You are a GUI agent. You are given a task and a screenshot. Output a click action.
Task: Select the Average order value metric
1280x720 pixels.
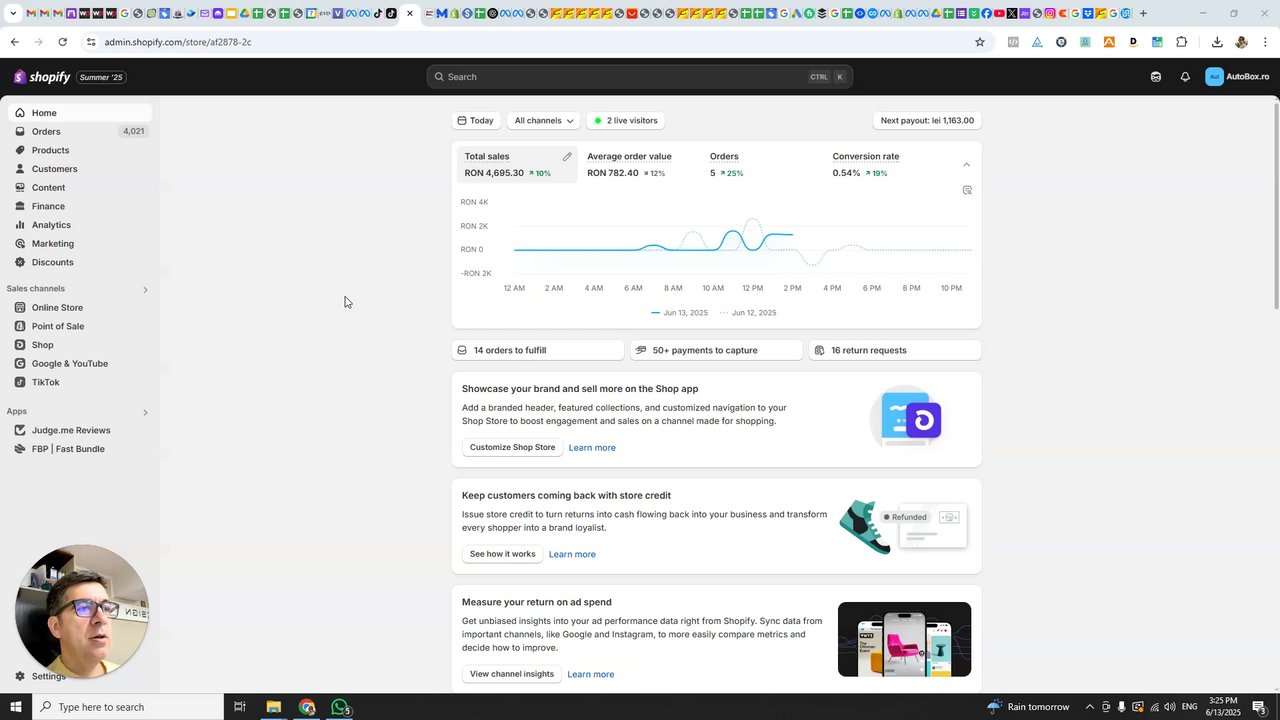(x=640, y=165)
